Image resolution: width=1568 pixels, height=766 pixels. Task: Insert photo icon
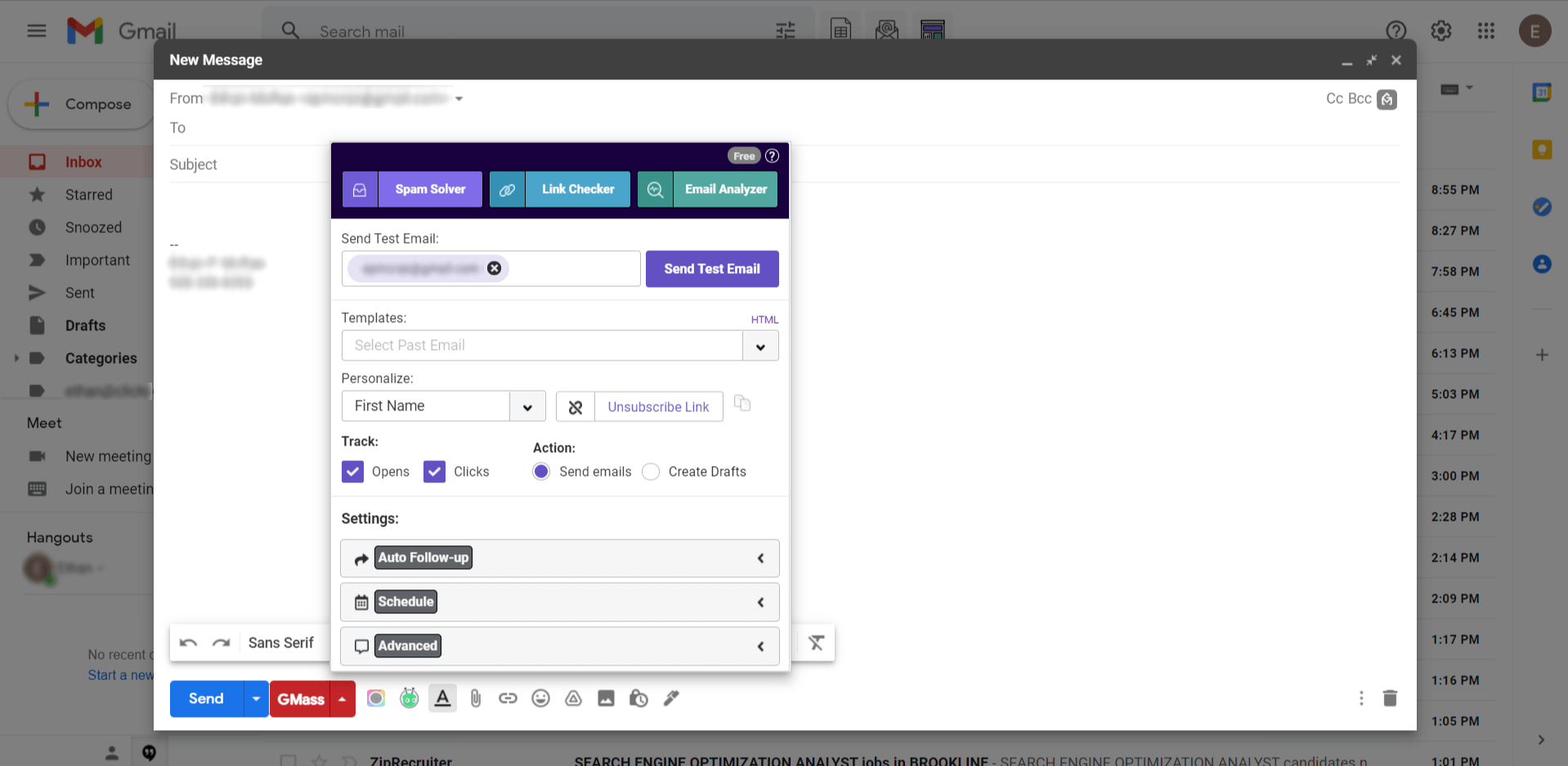(x=606, y=698)
